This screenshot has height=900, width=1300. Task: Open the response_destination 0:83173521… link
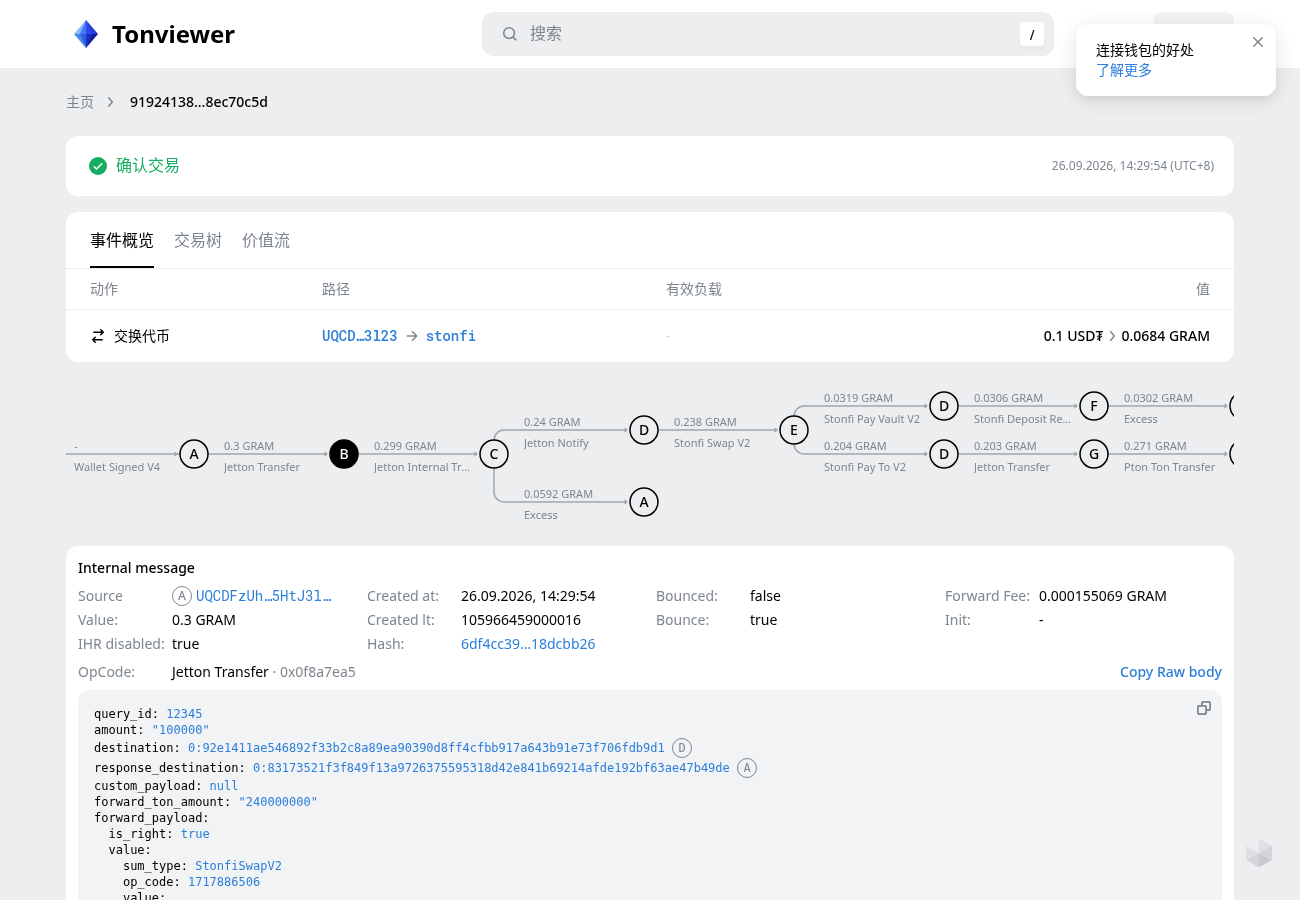(491, 768)
